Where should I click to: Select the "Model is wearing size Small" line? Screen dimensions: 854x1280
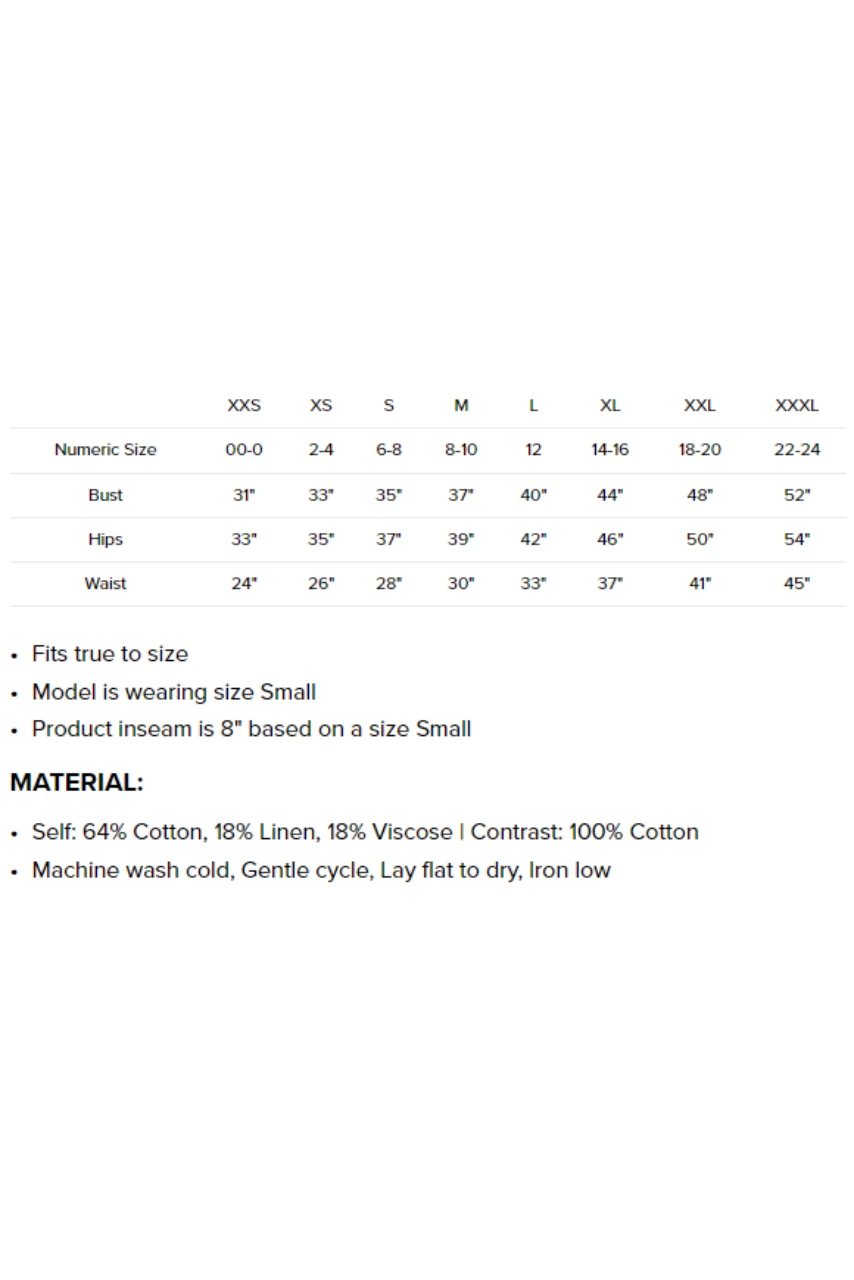(174, 692)
